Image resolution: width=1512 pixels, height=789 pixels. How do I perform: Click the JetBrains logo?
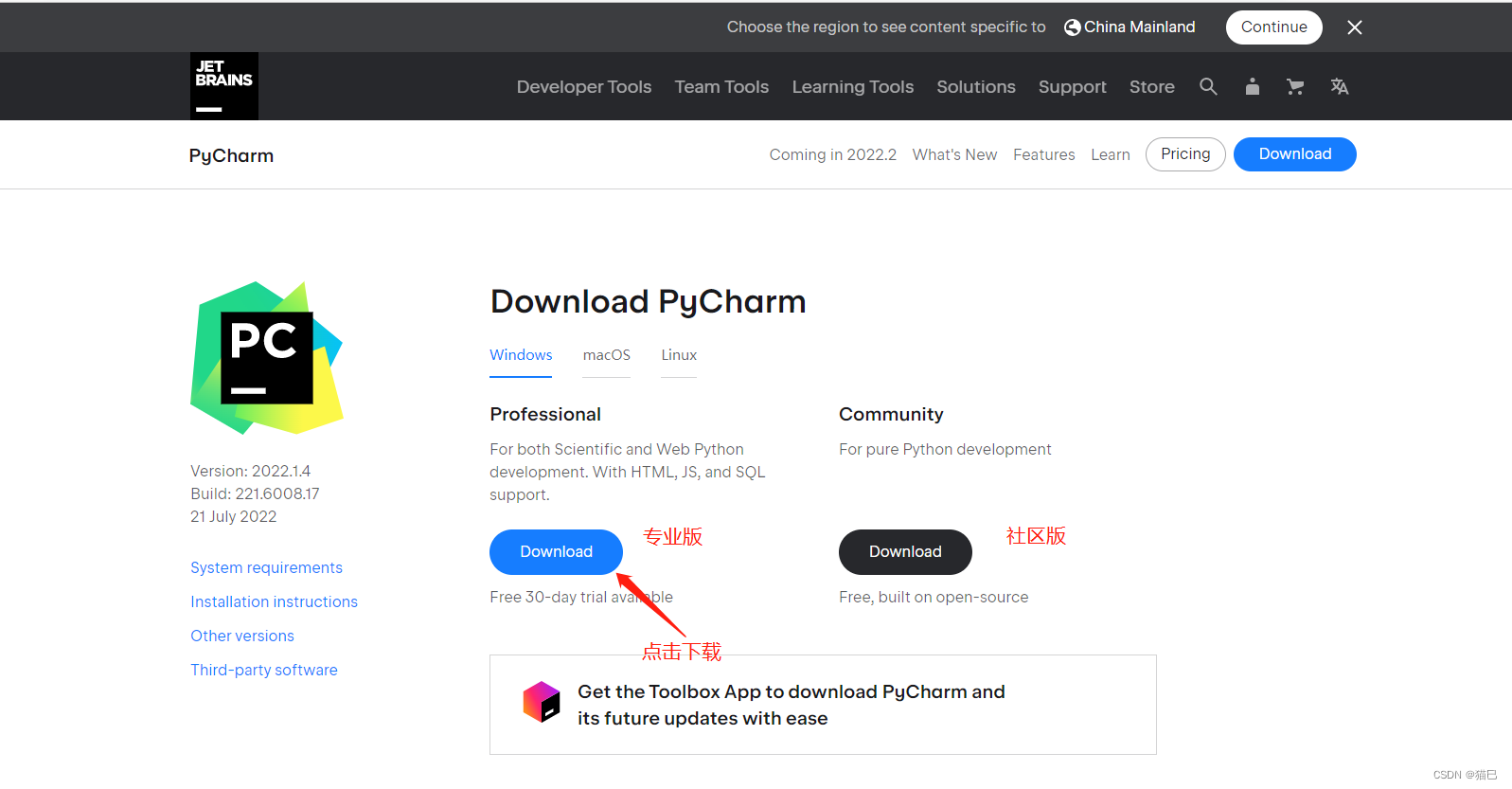coord(224,86)
